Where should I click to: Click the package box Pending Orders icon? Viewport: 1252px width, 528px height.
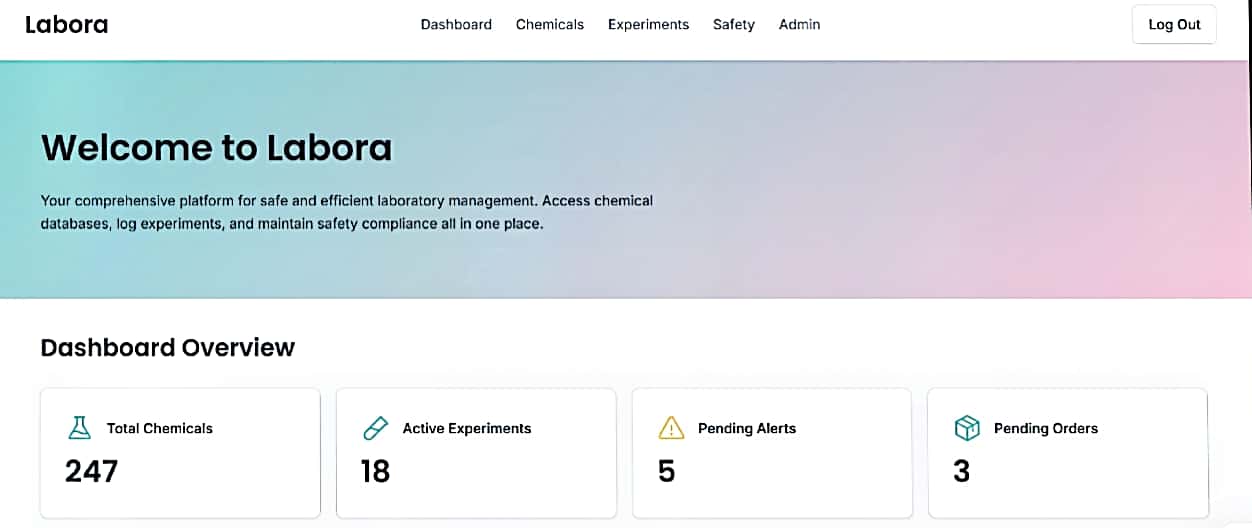click(x=967, y=428)
